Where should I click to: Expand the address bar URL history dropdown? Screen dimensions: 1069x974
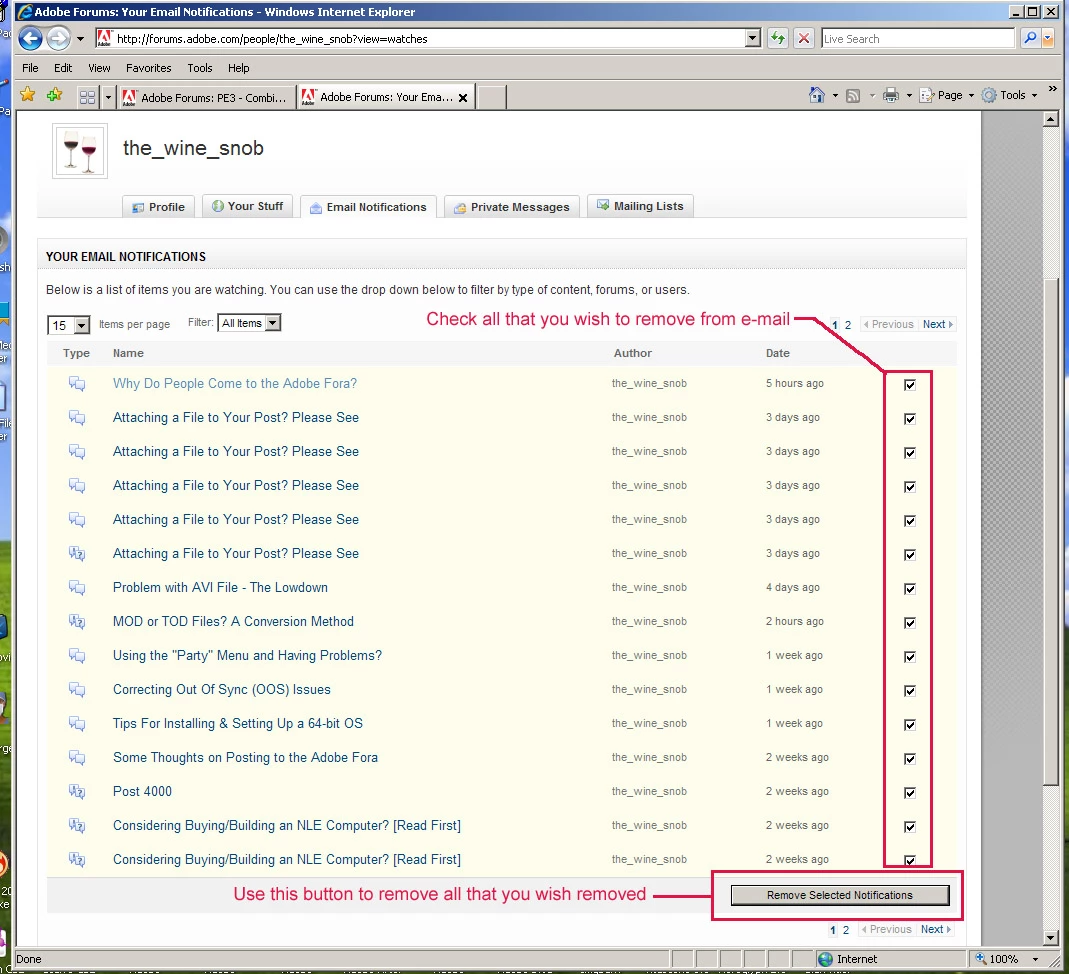click(x=753, y=38)
